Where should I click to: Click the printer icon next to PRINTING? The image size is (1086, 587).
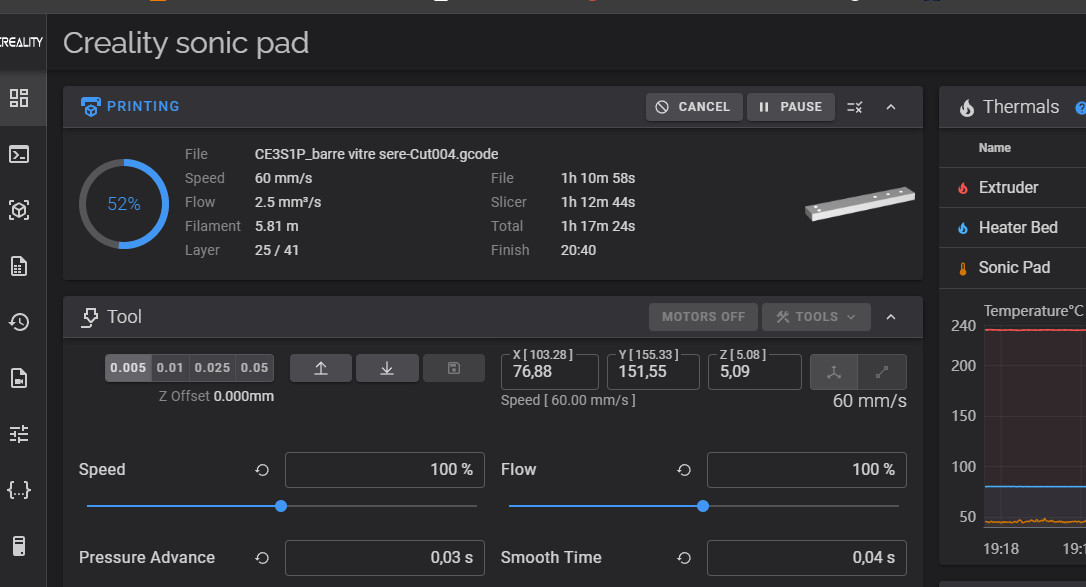pos(90,107)
